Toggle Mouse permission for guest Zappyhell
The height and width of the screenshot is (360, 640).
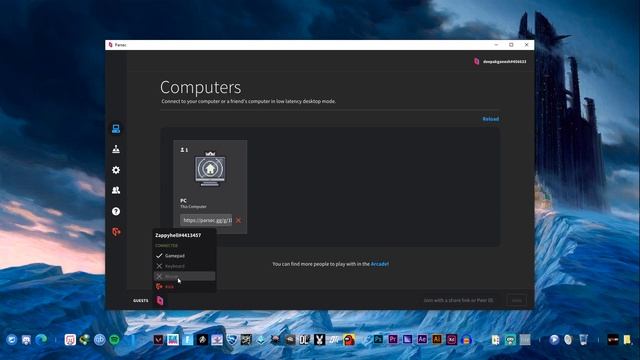pyautogui.click(x=184, y=276)
